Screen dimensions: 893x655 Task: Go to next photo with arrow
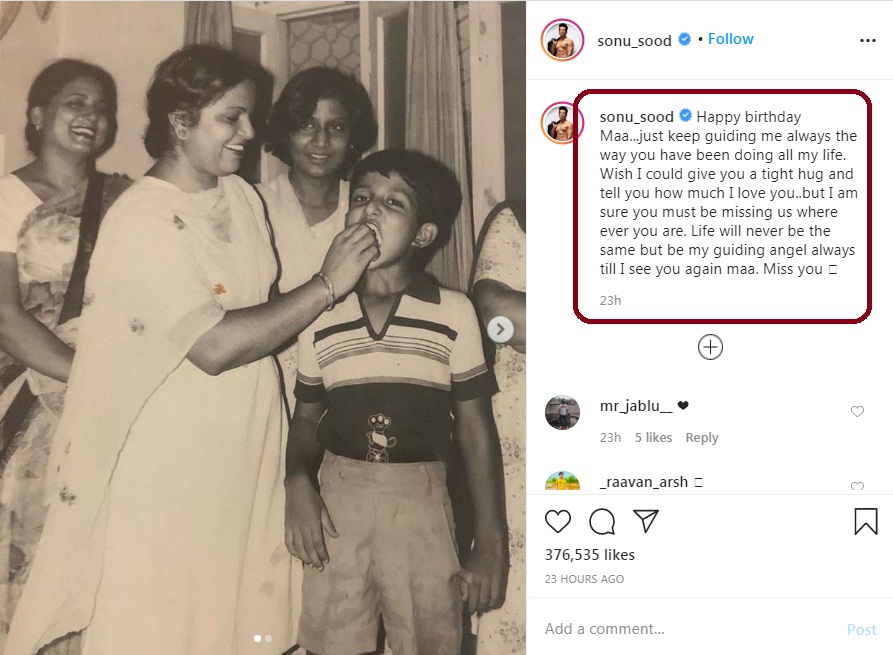point(502,328)
